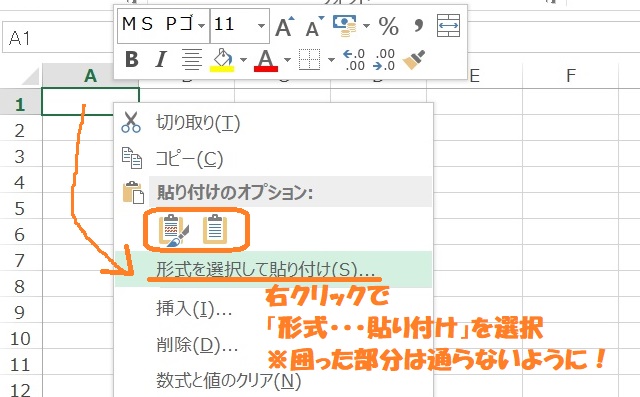Click Merge and Center icon
The width and height of the screenshot is (640, 397).
pyautogui.click(x=448, y=26)
